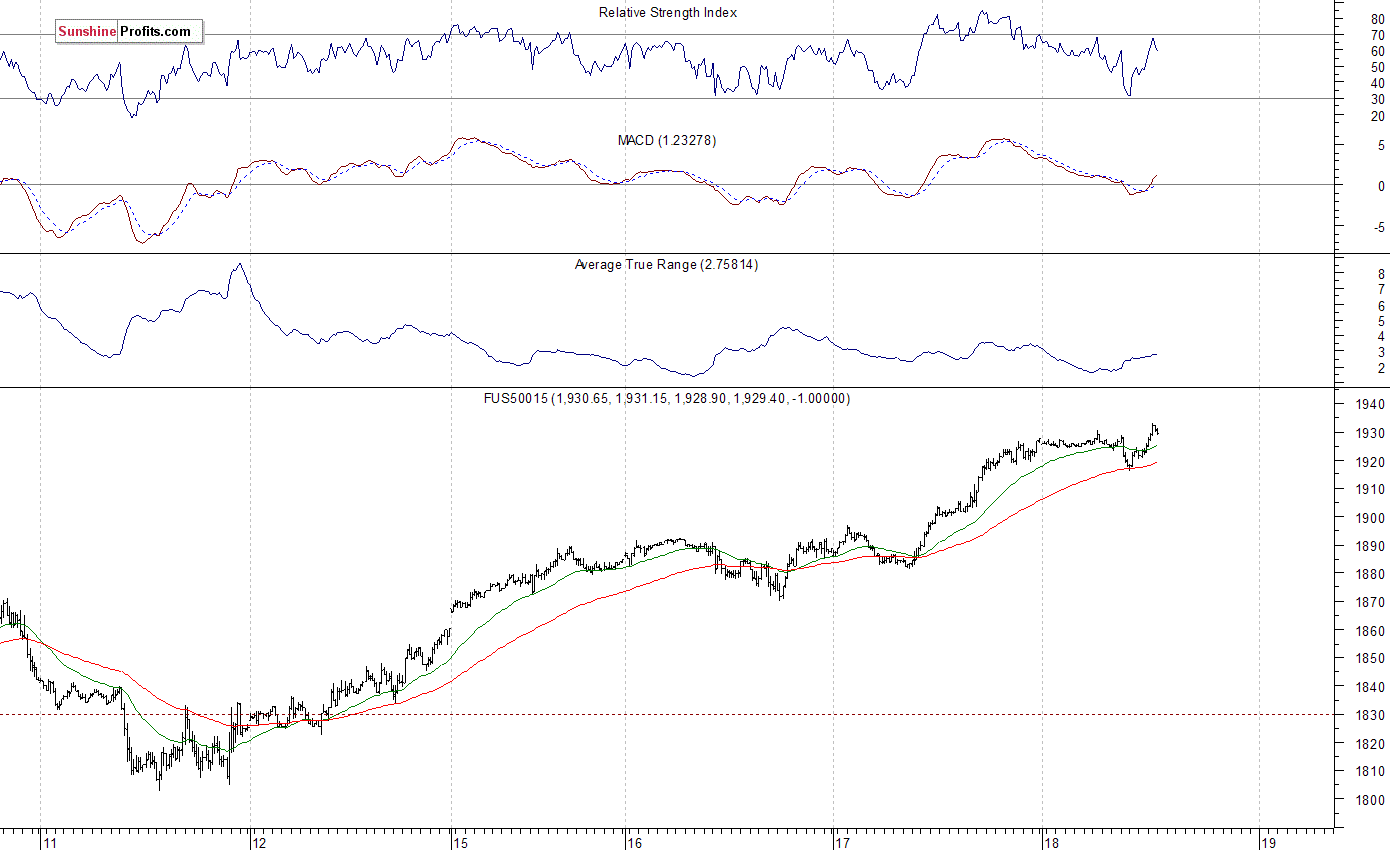Click the 1910 price axis label

1368,490
